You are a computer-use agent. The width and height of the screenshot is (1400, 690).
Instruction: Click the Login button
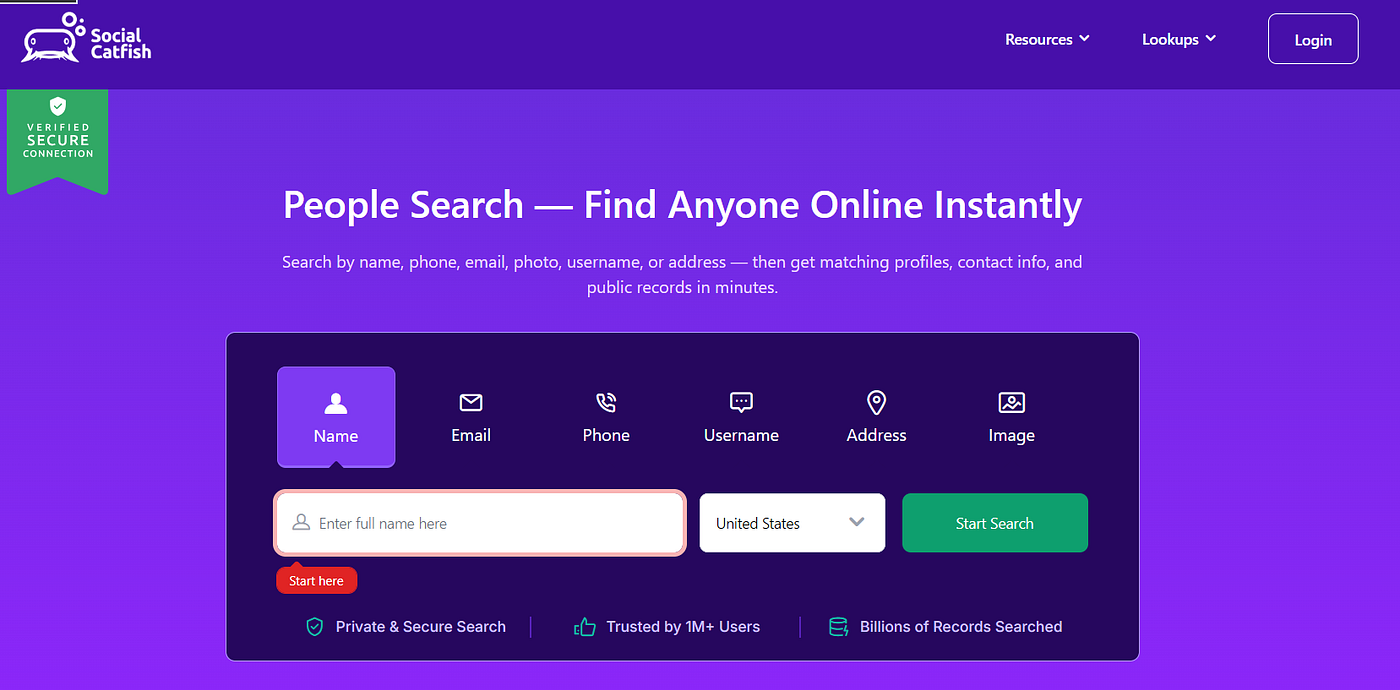click(1313, 40)
